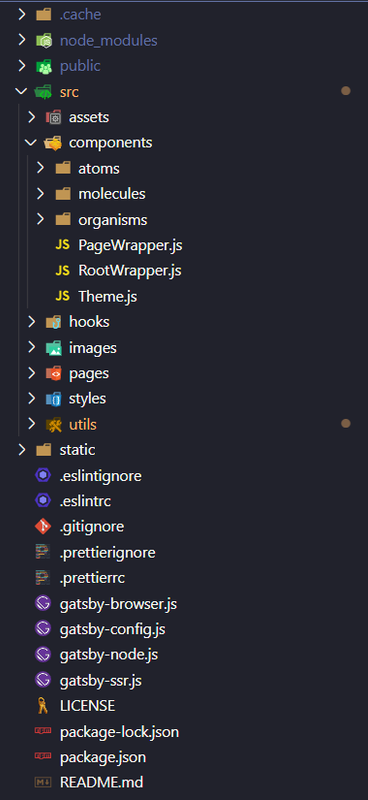Expand the public folder chevron
The width and height of the screenshot is (368, 800).
pos(21,66)
